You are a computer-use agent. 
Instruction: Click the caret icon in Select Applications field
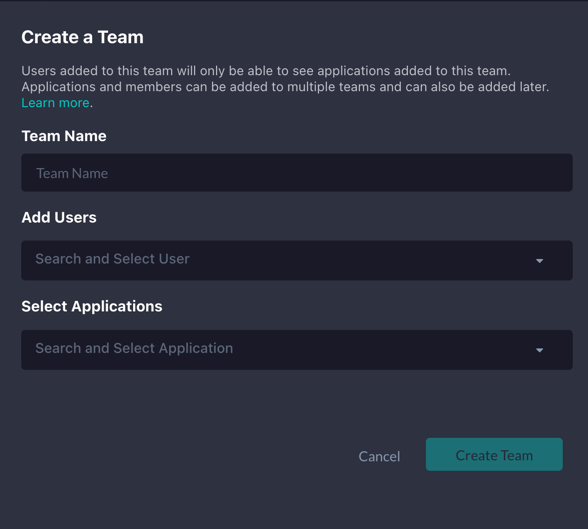[x=539, y=350]
